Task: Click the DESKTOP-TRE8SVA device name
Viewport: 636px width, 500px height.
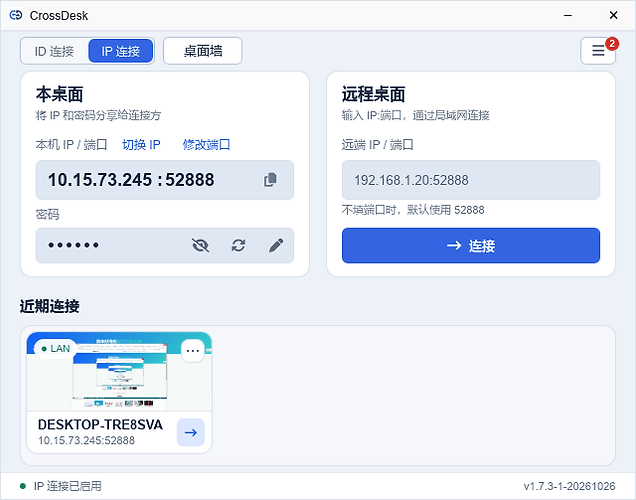Action: click(x=100, y=425)
